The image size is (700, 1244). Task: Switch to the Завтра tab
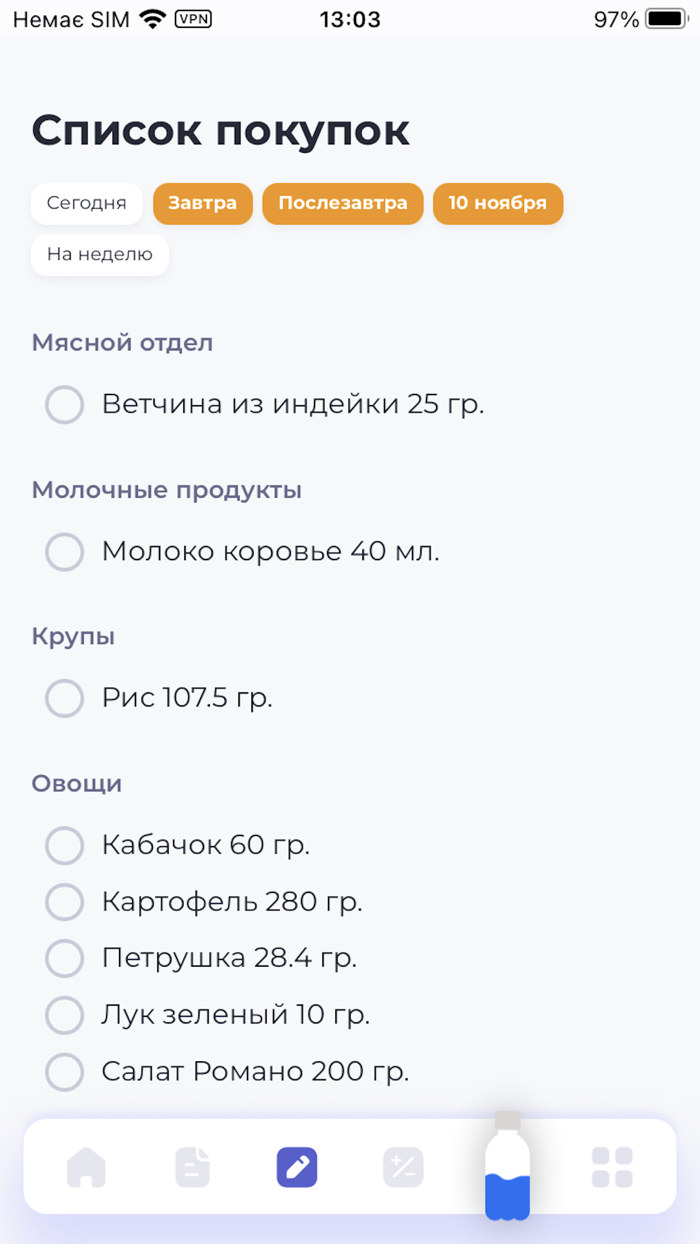(x=203, y=203)
